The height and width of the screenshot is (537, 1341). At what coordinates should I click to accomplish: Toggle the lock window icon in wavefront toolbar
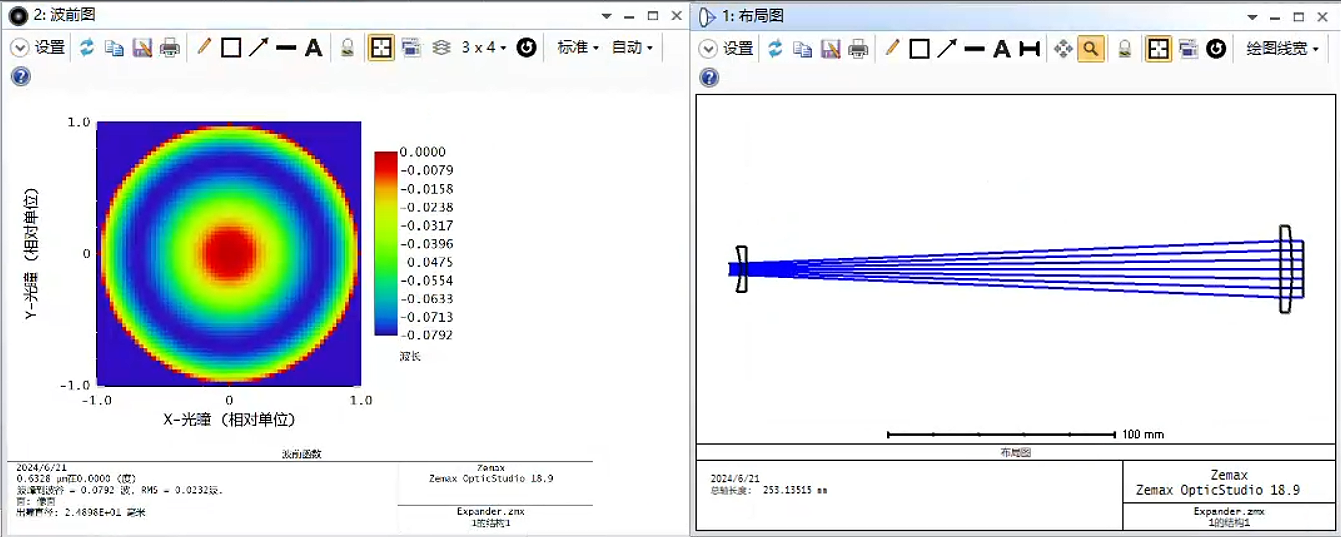tap(347, 48)
